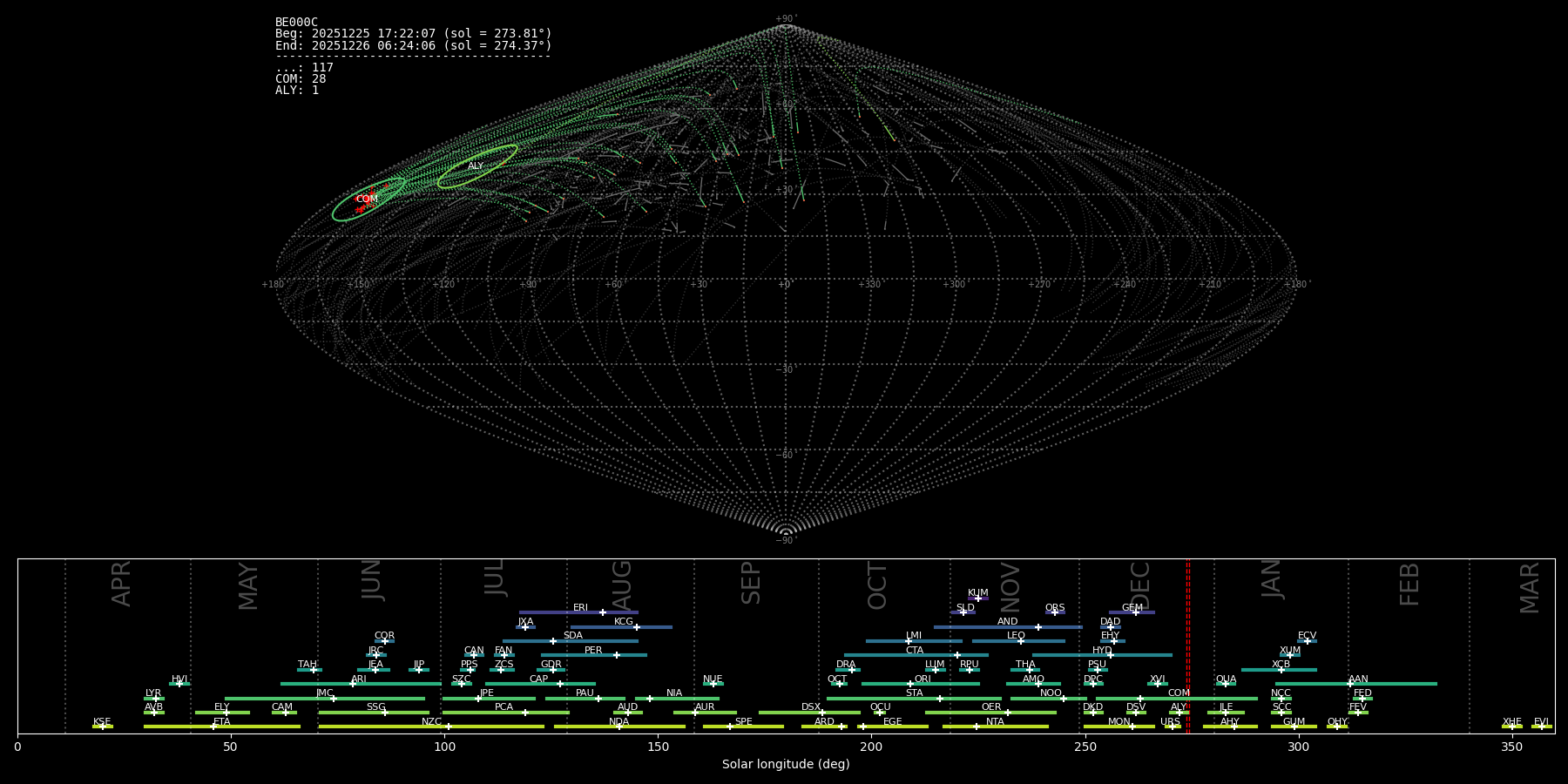Select the KCG shower label in the timeline
This screenshot has width=1568, height=784.
click(624, 622)
